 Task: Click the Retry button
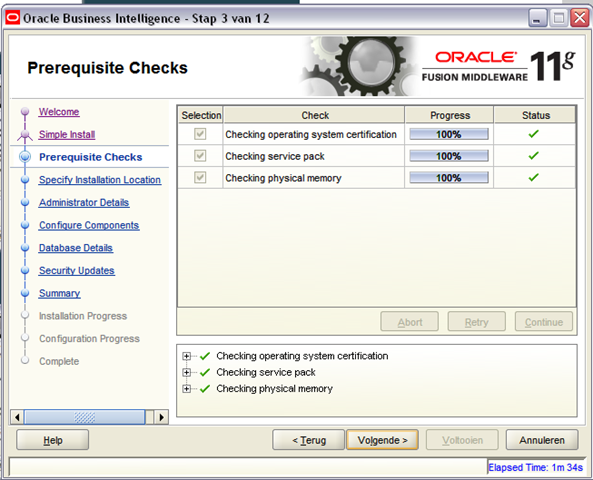pyautogui.click(x=477, y=322)
